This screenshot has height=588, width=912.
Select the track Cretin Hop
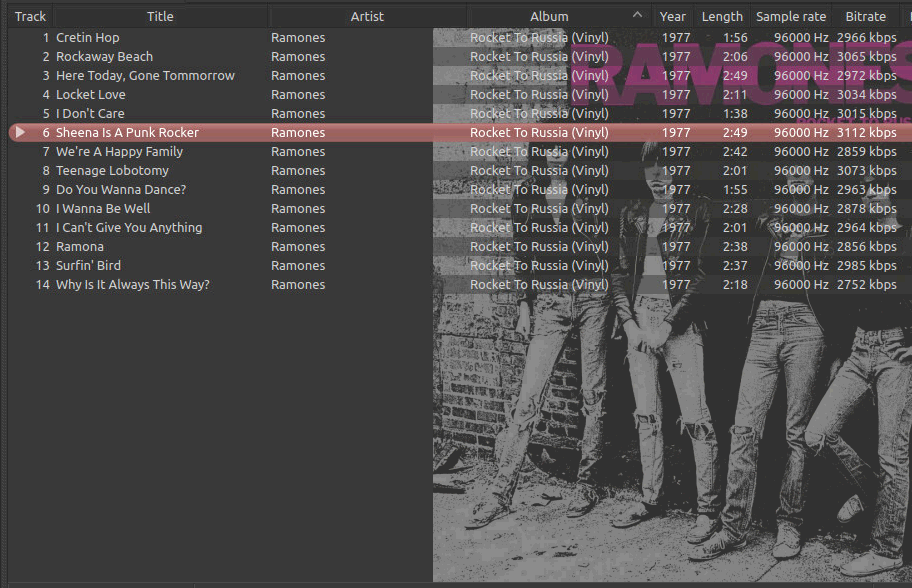pyautogui.click(x=88, y=38)
